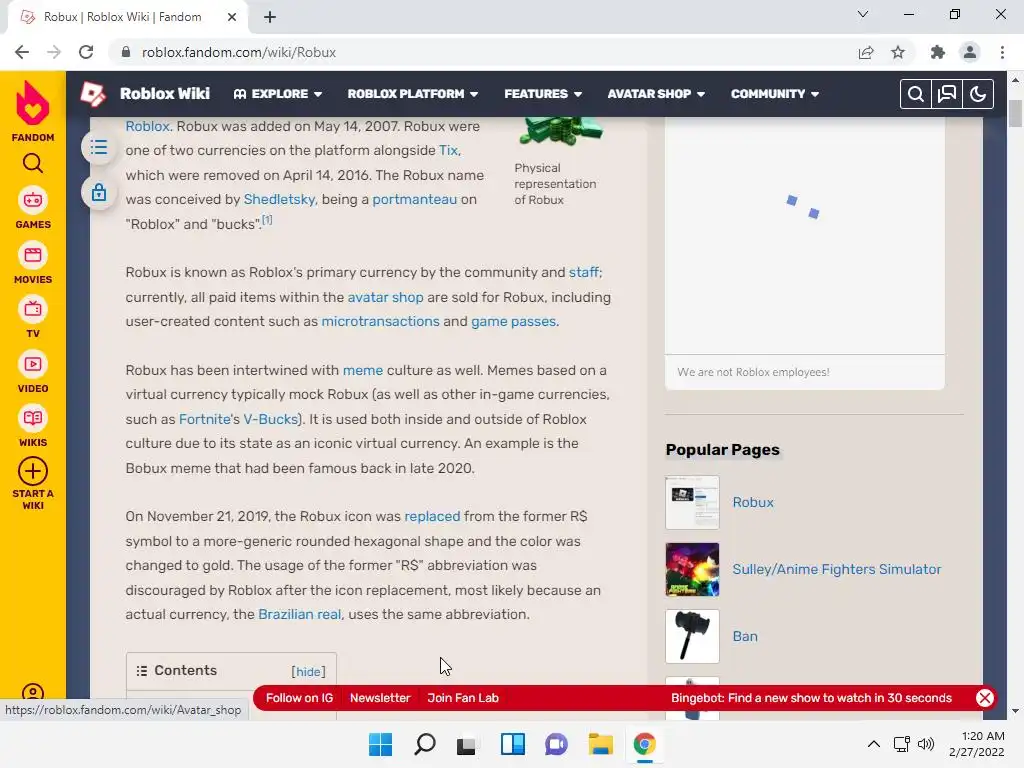Open the wiki search magnifier button

click(x=916, y=94)
